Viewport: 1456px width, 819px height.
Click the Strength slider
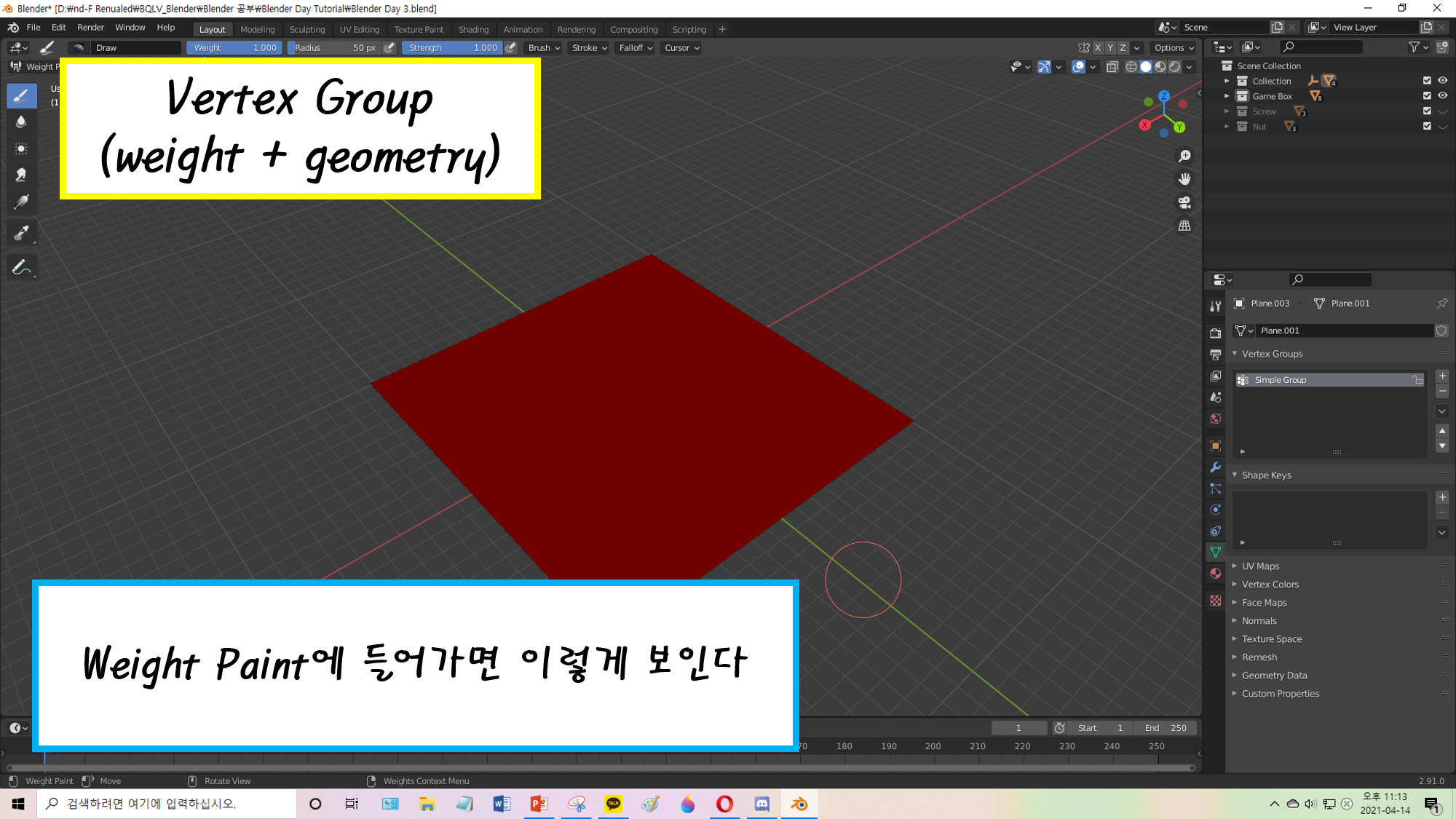pyautogui.click(x=452, y=48)
